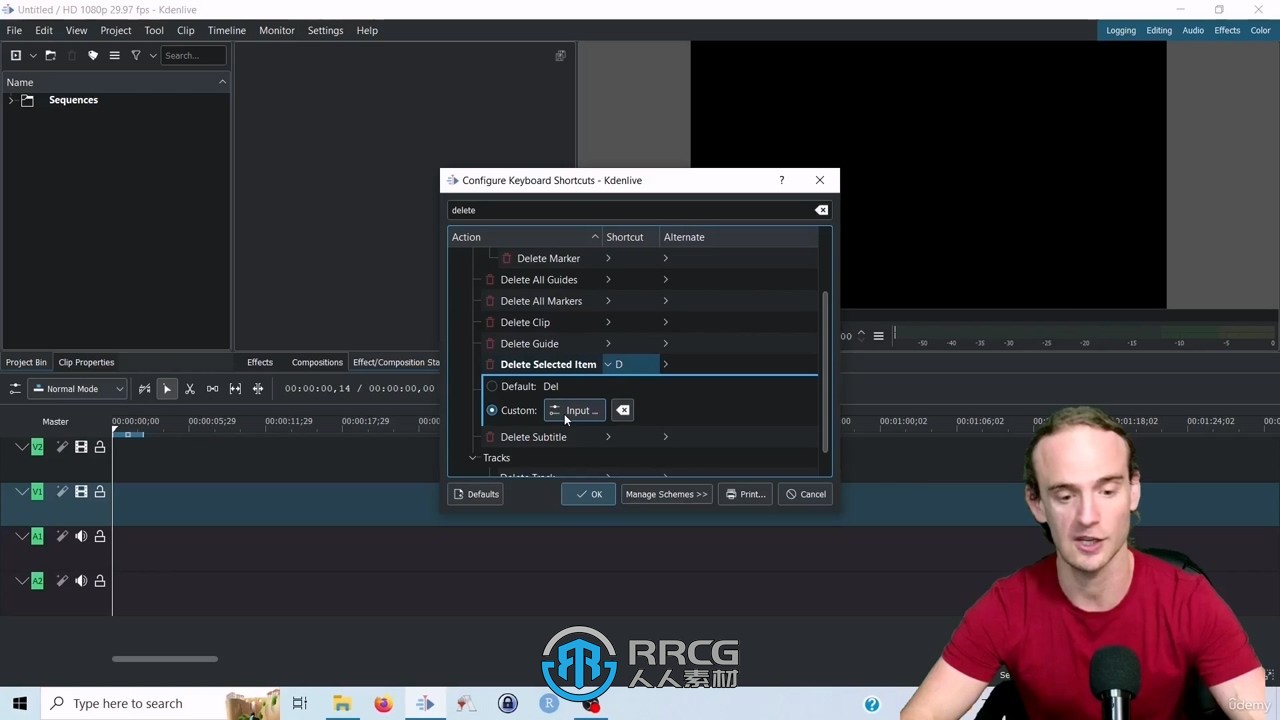Click the tag icon in Project Bin toolbar

pyautogui.click(x=93, y=55)
